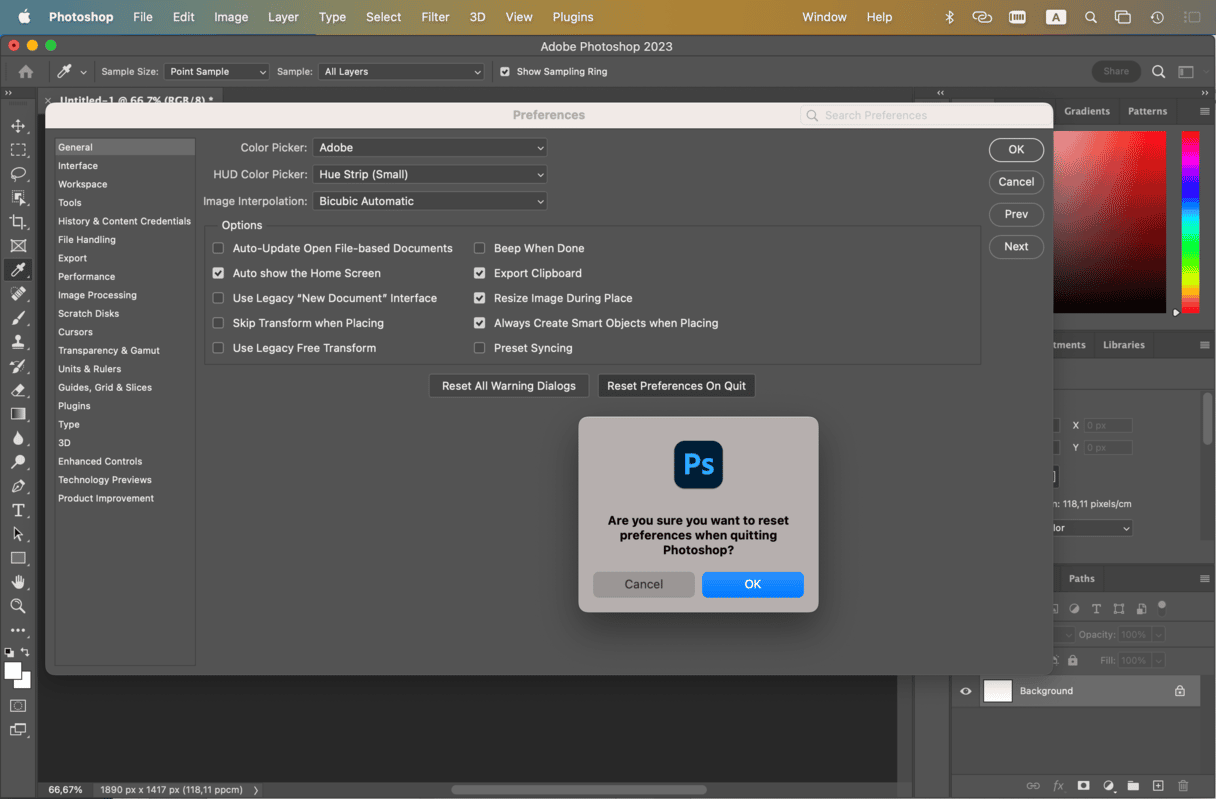Select the Brush tool
Screen dimensions: 1216x799
(18, 318)
